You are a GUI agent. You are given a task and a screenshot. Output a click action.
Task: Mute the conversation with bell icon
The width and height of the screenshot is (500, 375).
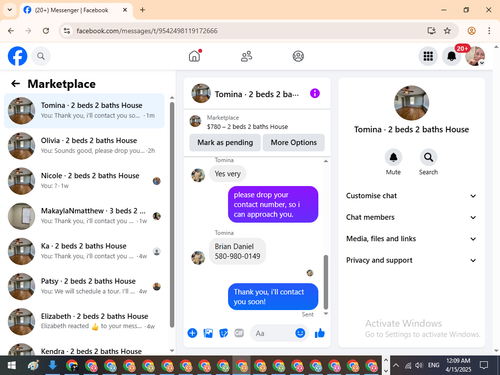pos(393,157)
